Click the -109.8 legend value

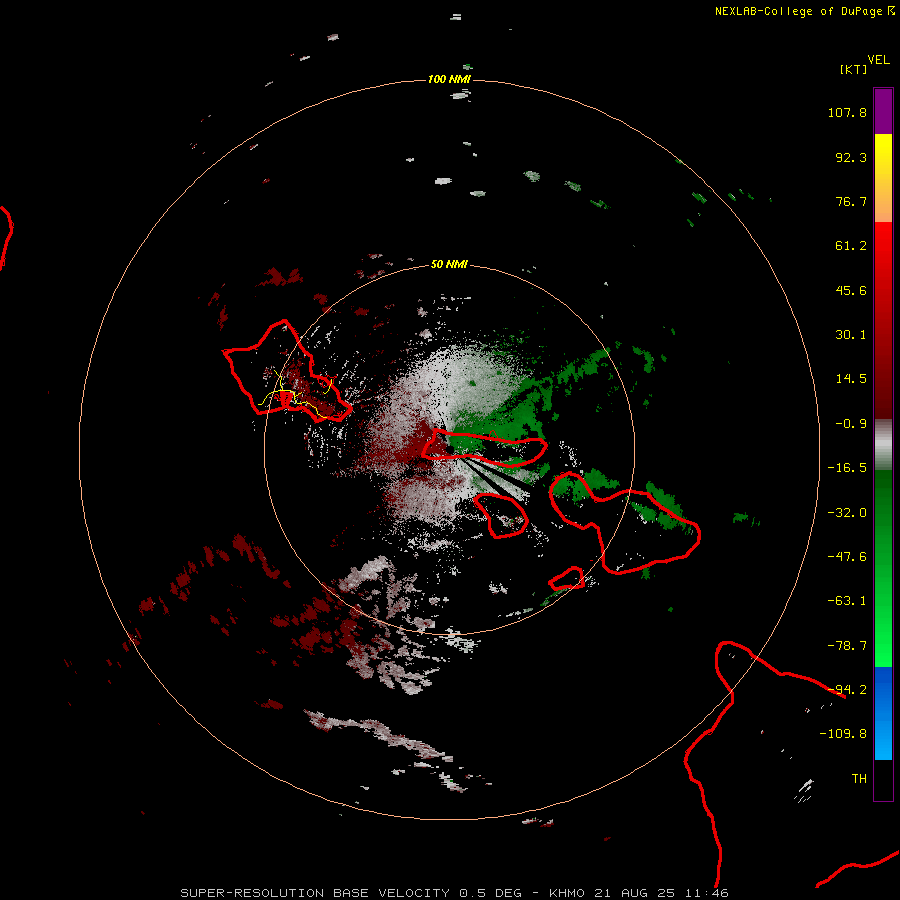pyautogui.click(x=843, y=734)
